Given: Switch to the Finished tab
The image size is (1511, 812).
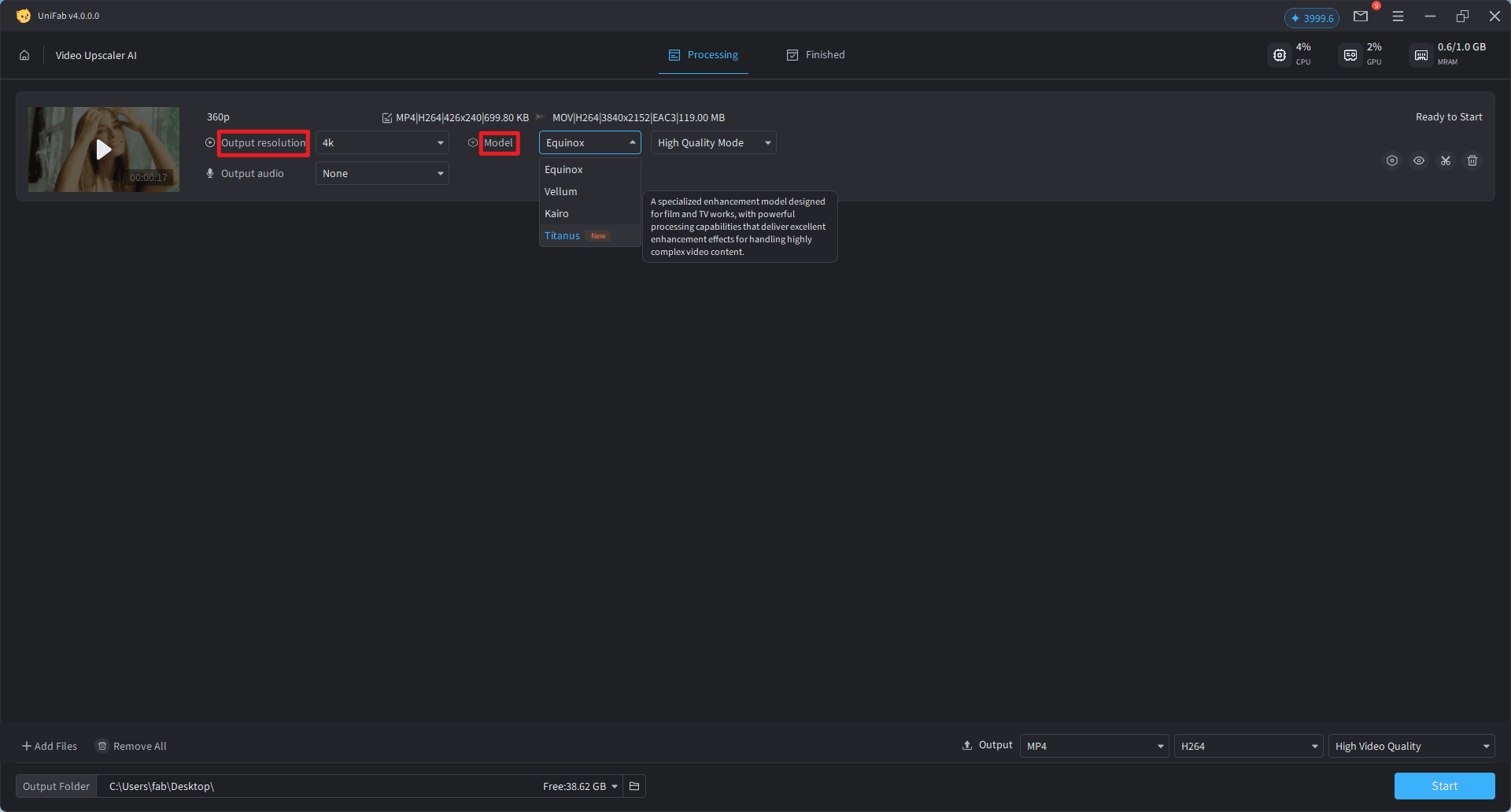Looking at the screenshot, I should 816,55.
